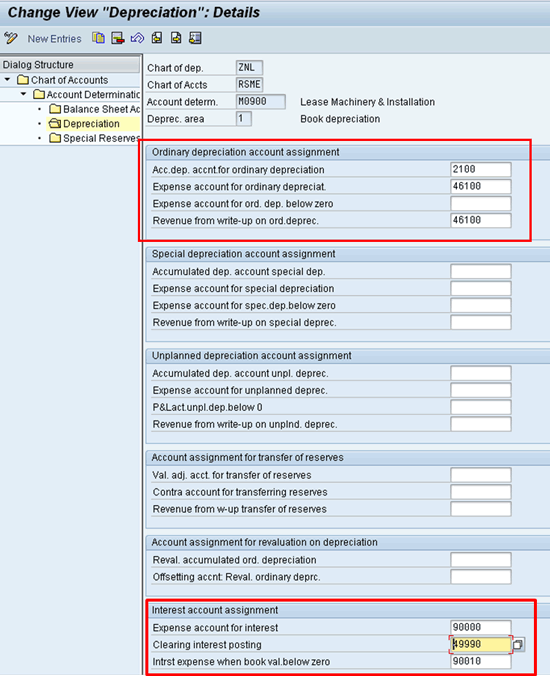Collapse the Chart of Accounts tree node
The height and width of the screenshot is (676, 550).
point(7,80)
